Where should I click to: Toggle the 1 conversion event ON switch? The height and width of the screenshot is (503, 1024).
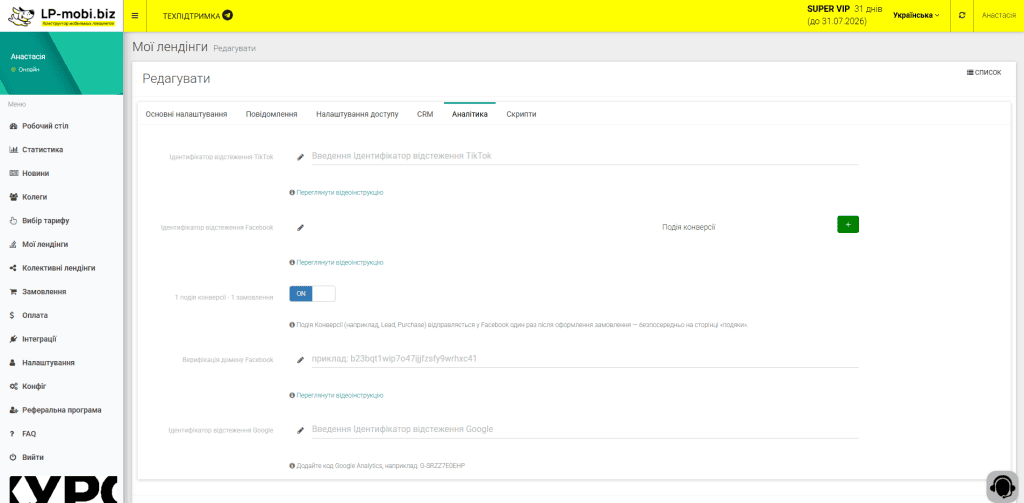click(312, 294)
